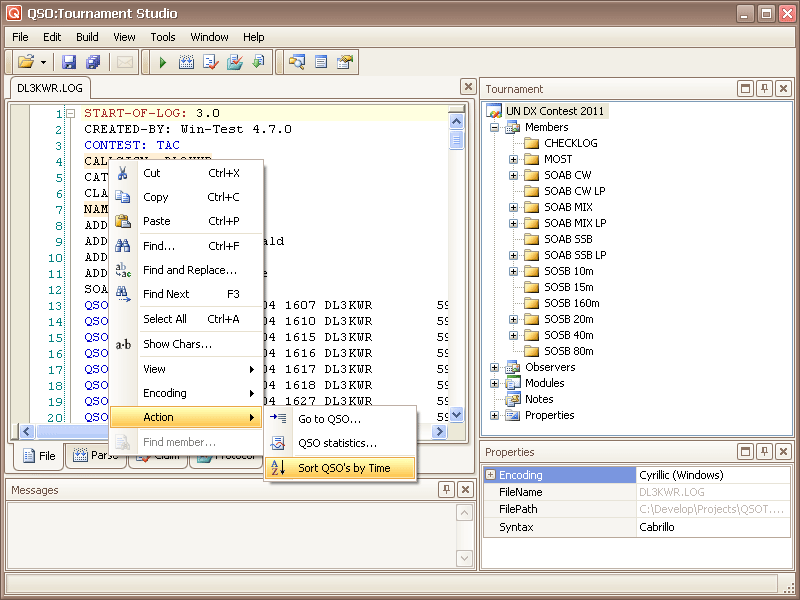Image resolution: width=800 pixels, height=600 pixels.
Task: Open the Tools menu
Action: click(x=163, y=37)
